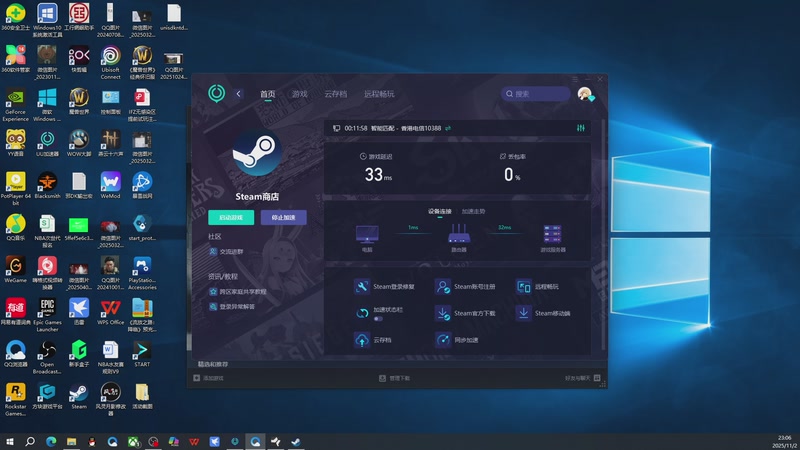Open Steam登录修复 repair tool

pos(384,287)
